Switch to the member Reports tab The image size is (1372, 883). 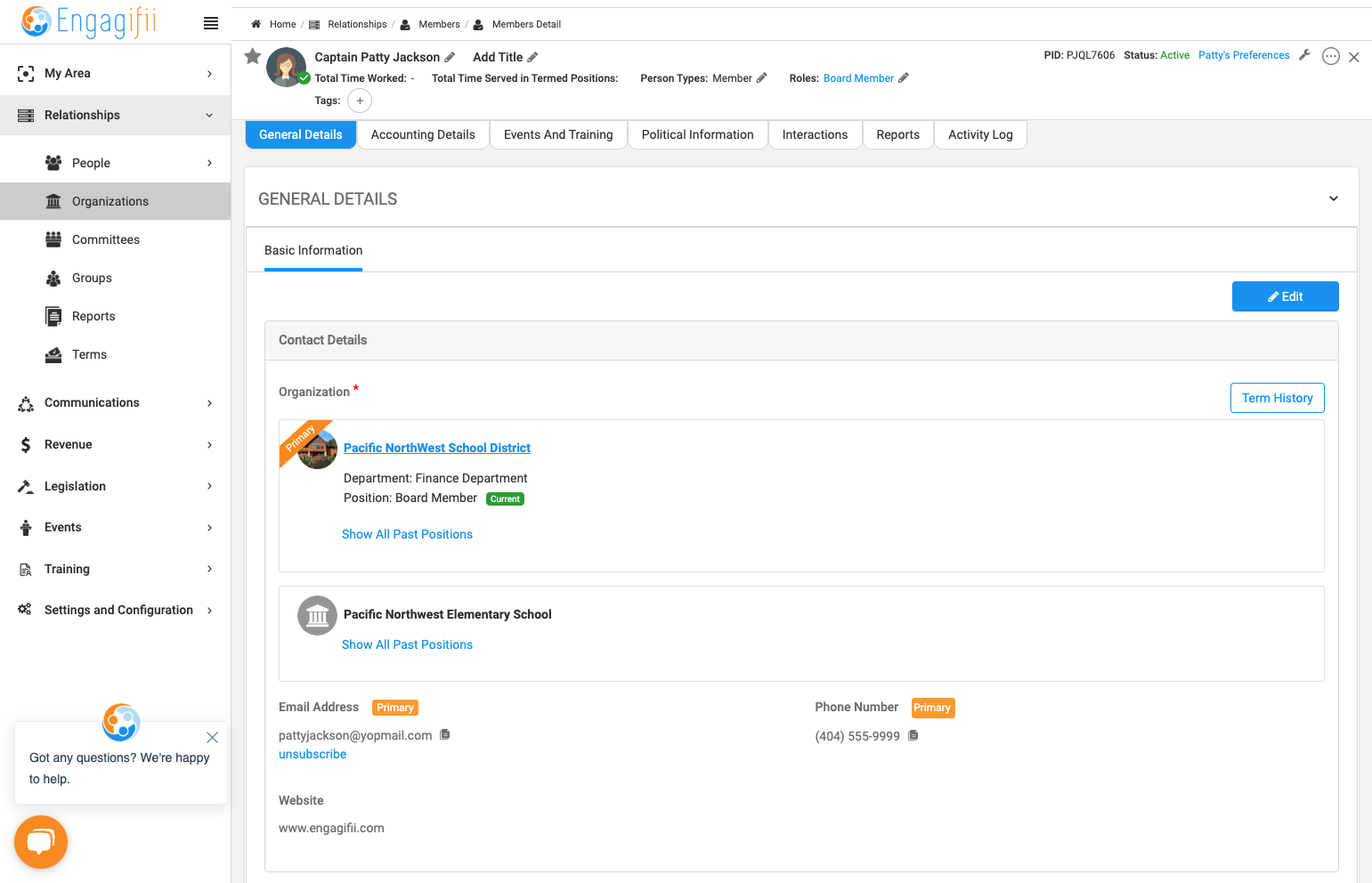pyautogui.click(x=897, y=134)
